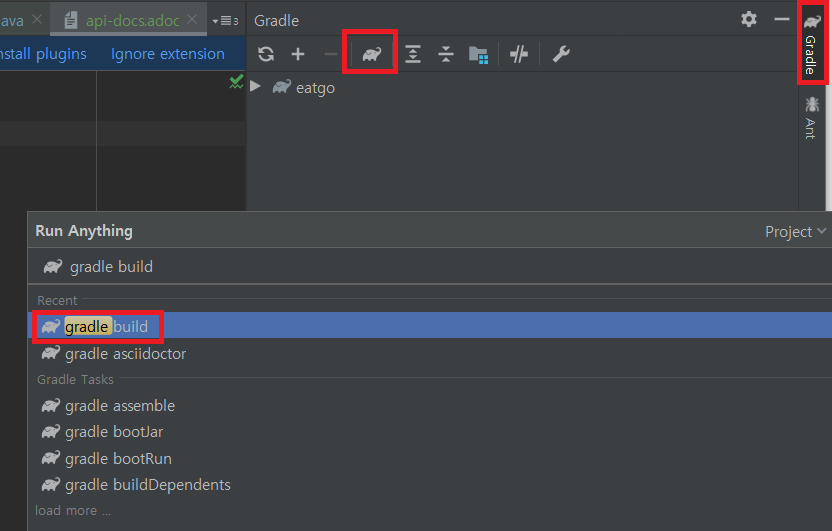This screenshot has width=832, height=531.
Task: Reload all Gradle projects
Action: [x=266, y=54]
